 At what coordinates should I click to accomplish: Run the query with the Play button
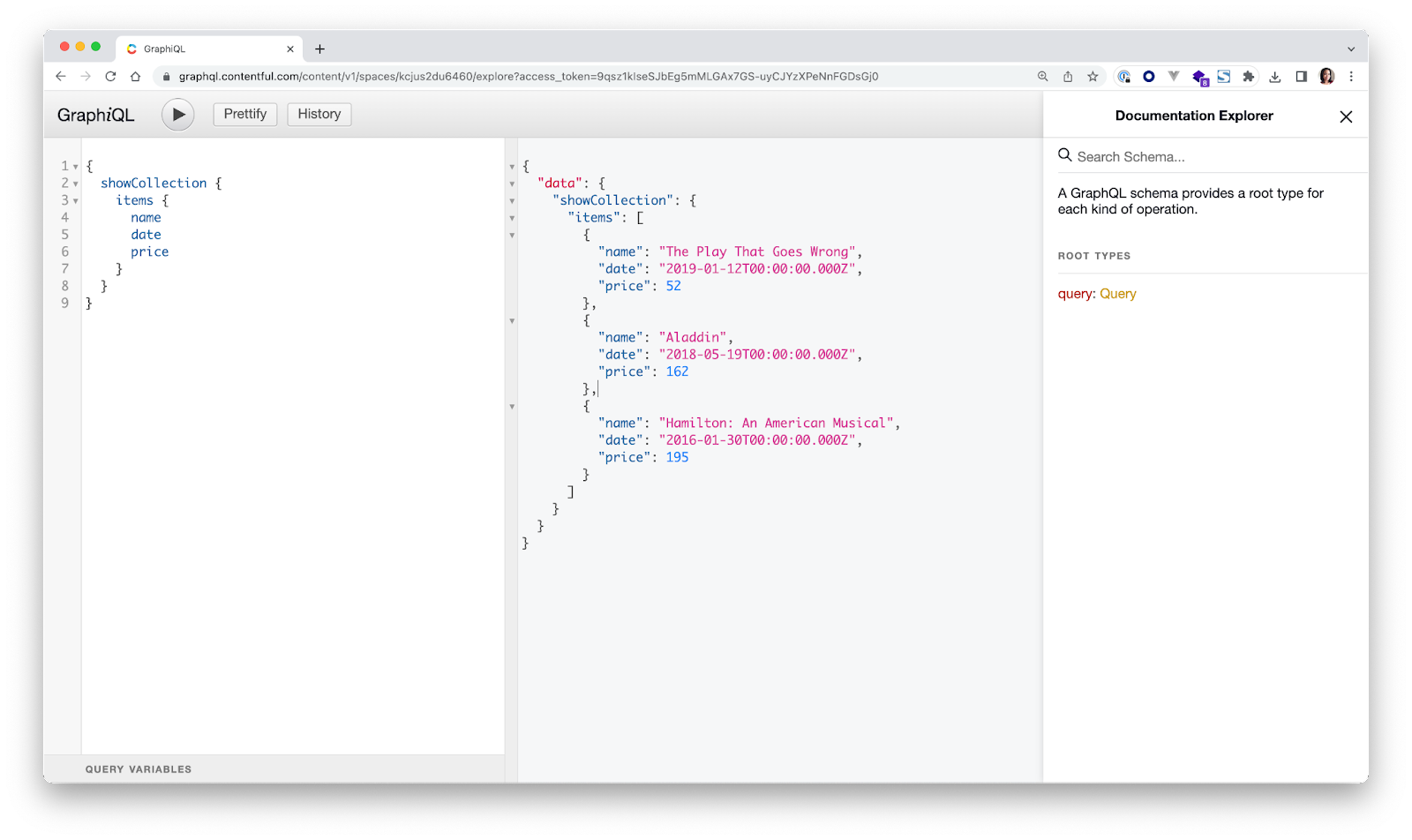coord(177,114)
